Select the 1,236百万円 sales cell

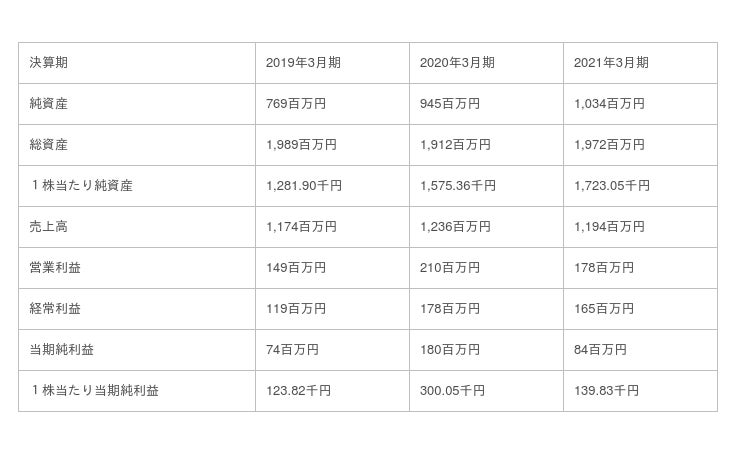click(455, 227)
